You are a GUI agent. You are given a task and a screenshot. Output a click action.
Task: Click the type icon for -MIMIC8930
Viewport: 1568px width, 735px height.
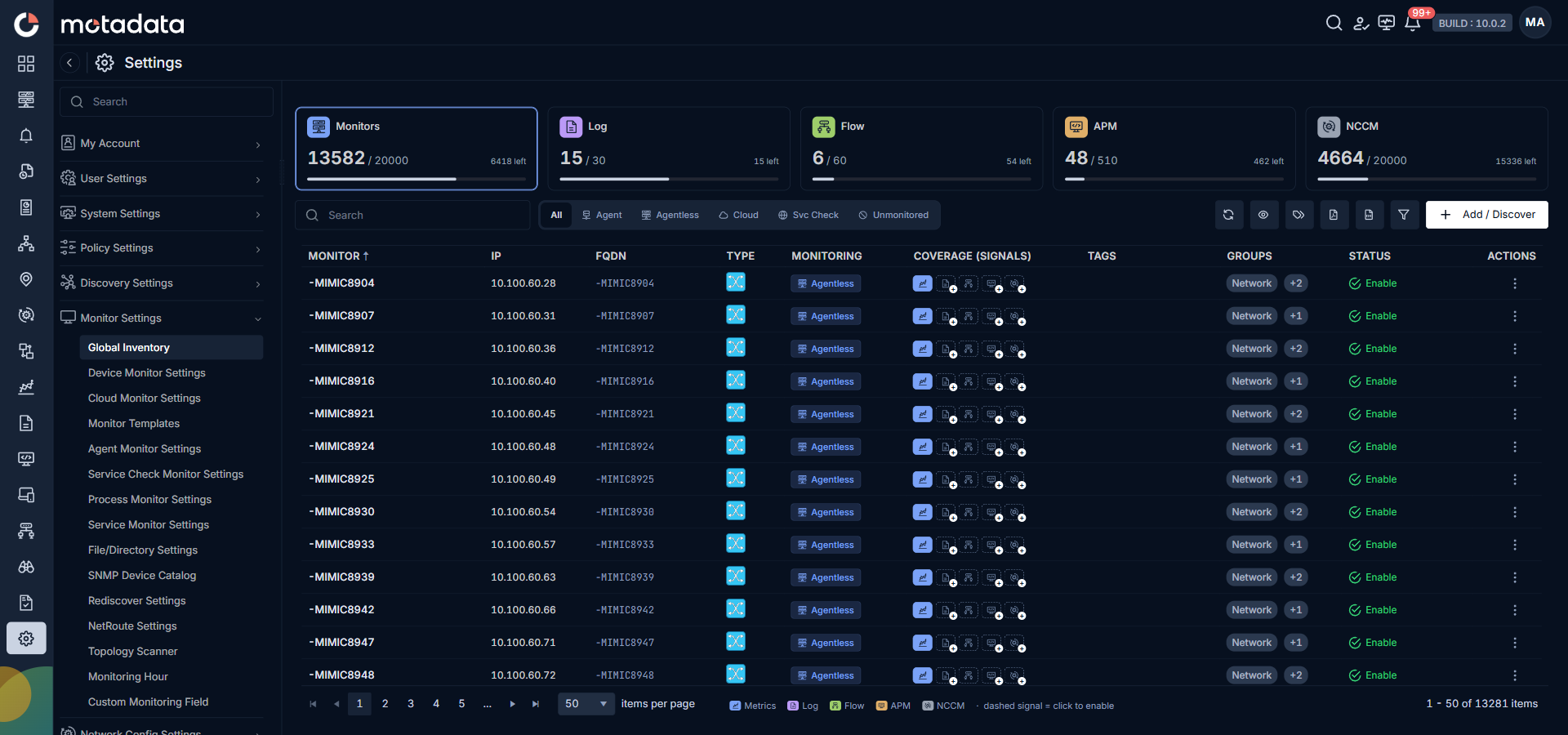(736, 511)
